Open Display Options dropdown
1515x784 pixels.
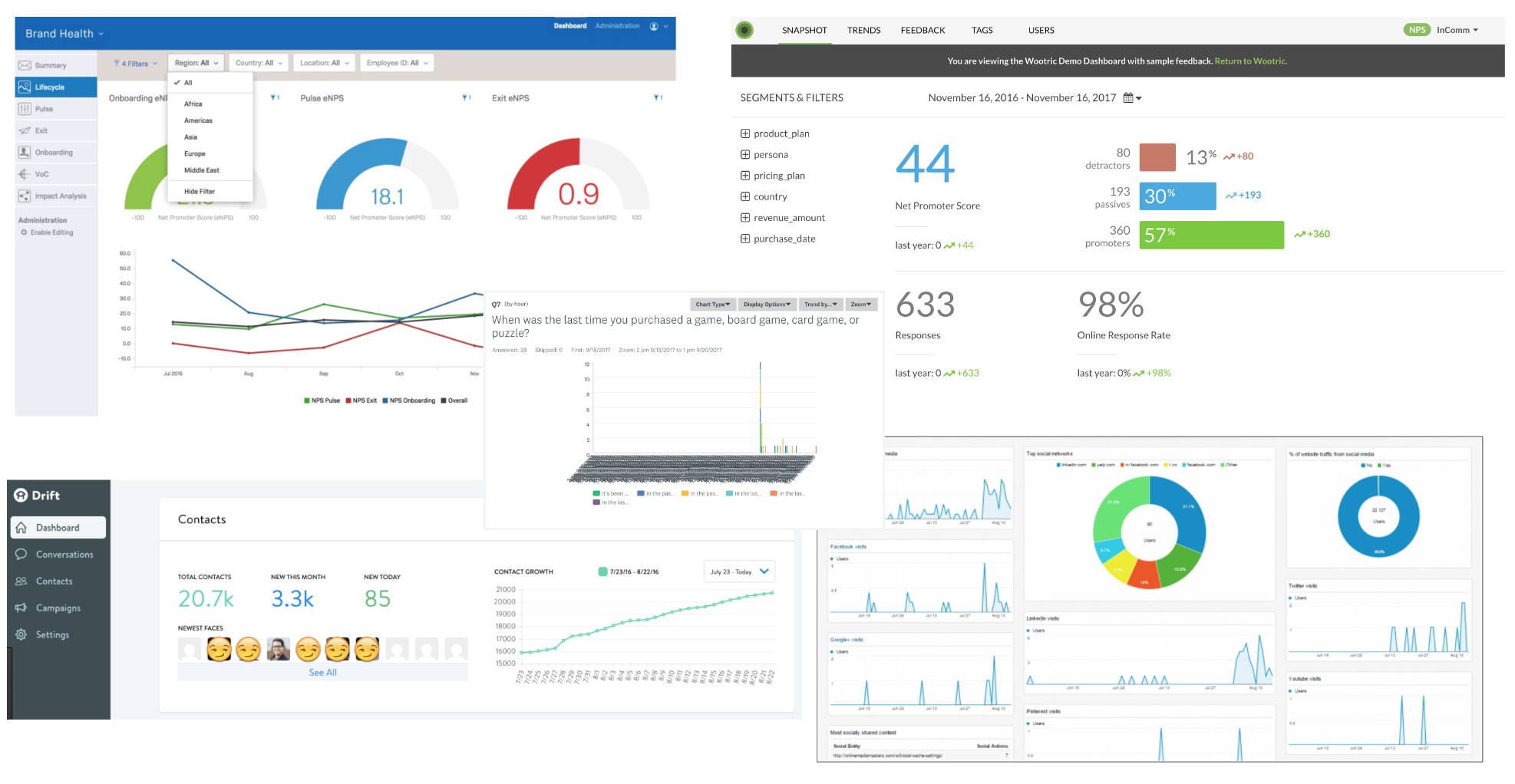[767, 305]
